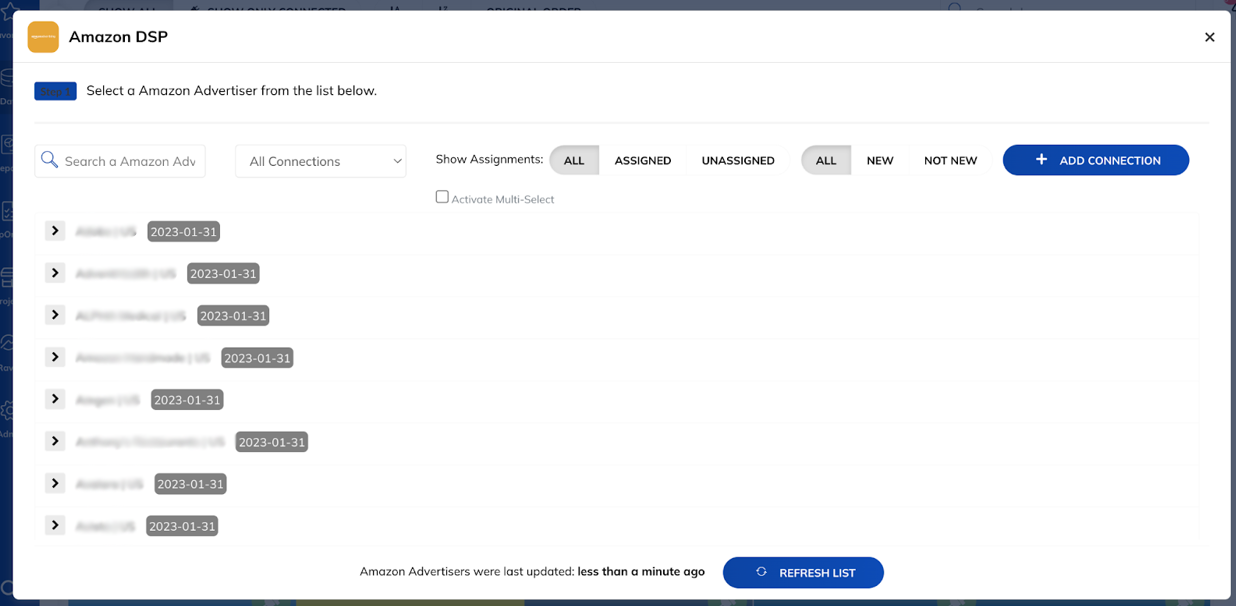Open the Dashboards icon in the left sidebar
The height and width of the screenshot is (606, 1236).
coord(10,78)
